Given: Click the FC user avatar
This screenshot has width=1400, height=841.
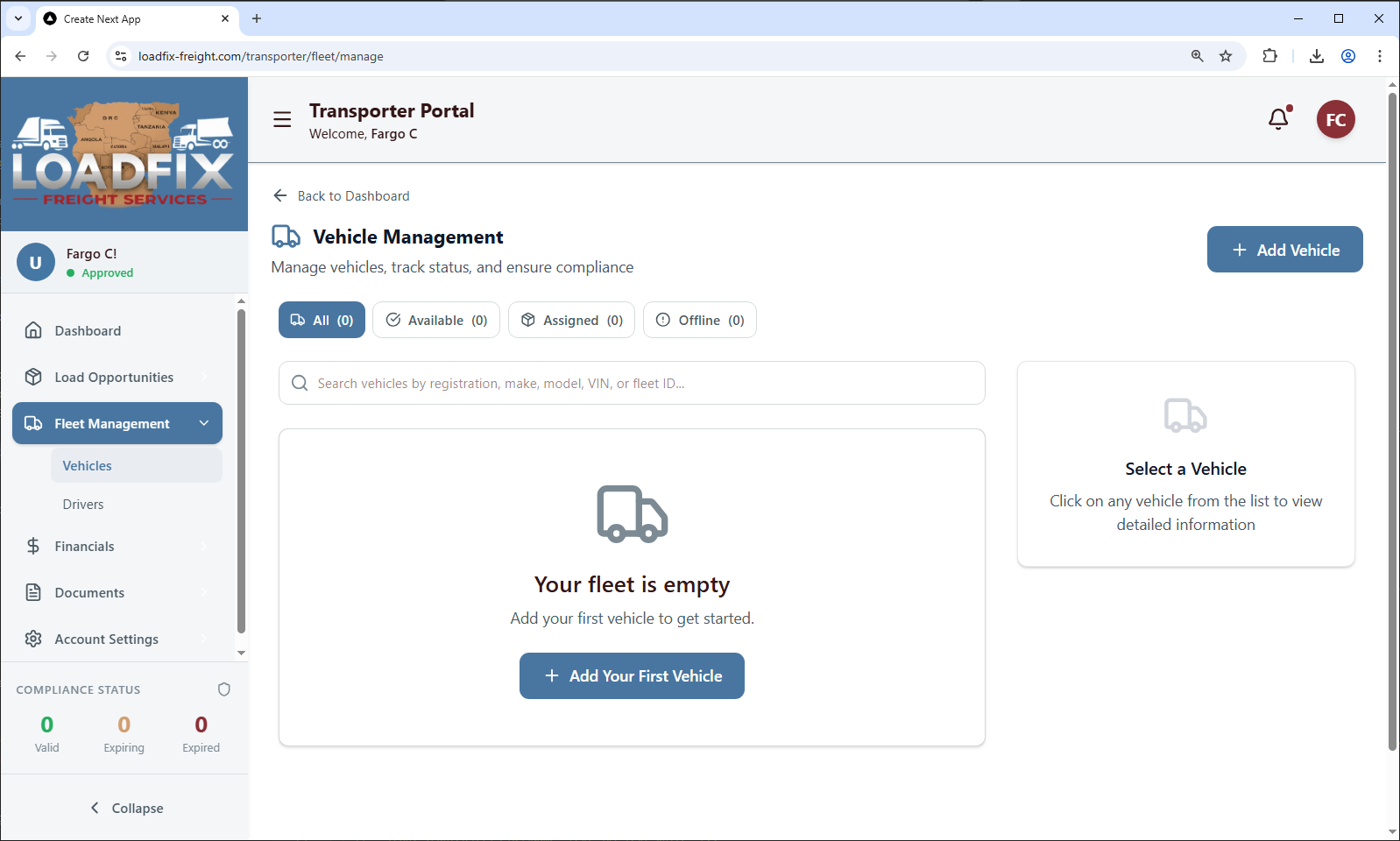Looking at the screenshot, I should coord(1335,120).
